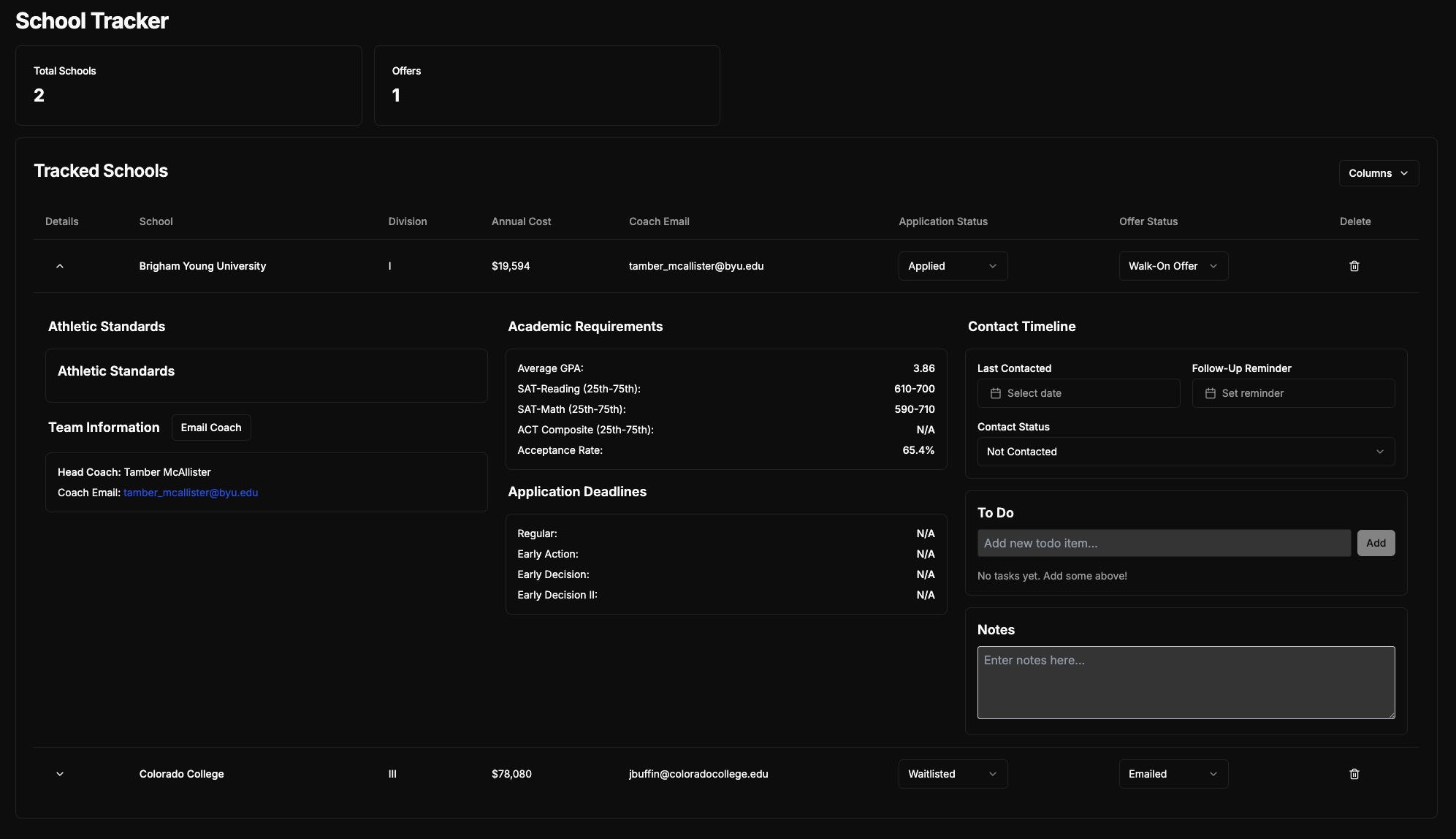Pick Last Contacted date via calendar icon
Screen dimensions: 1456x839
[x=996, y=393]
